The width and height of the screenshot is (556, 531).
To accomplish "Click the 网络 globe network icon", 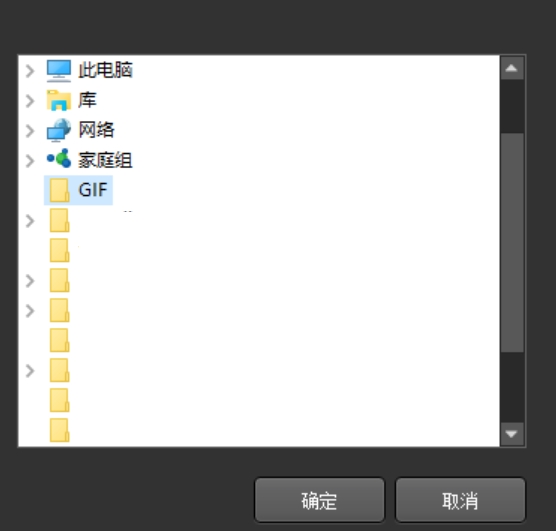I will 59,130.
